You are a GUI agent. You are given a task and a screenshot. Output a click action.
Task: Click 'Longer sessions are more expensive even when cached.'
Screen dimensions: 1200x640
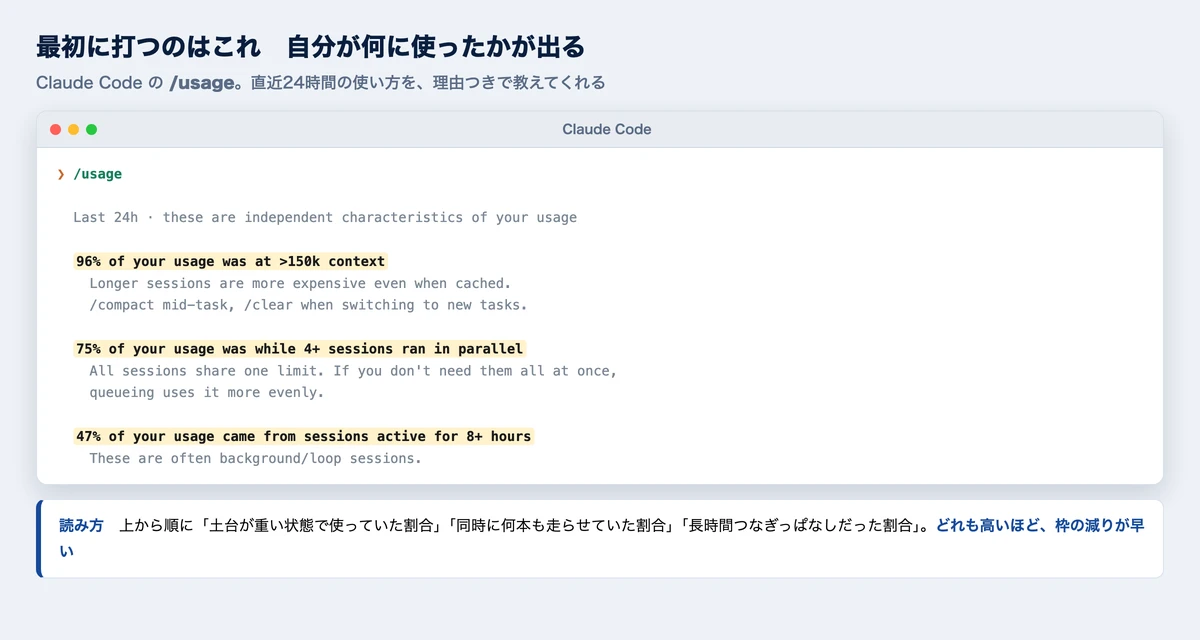pyautogui.click(x=300, y=283)
